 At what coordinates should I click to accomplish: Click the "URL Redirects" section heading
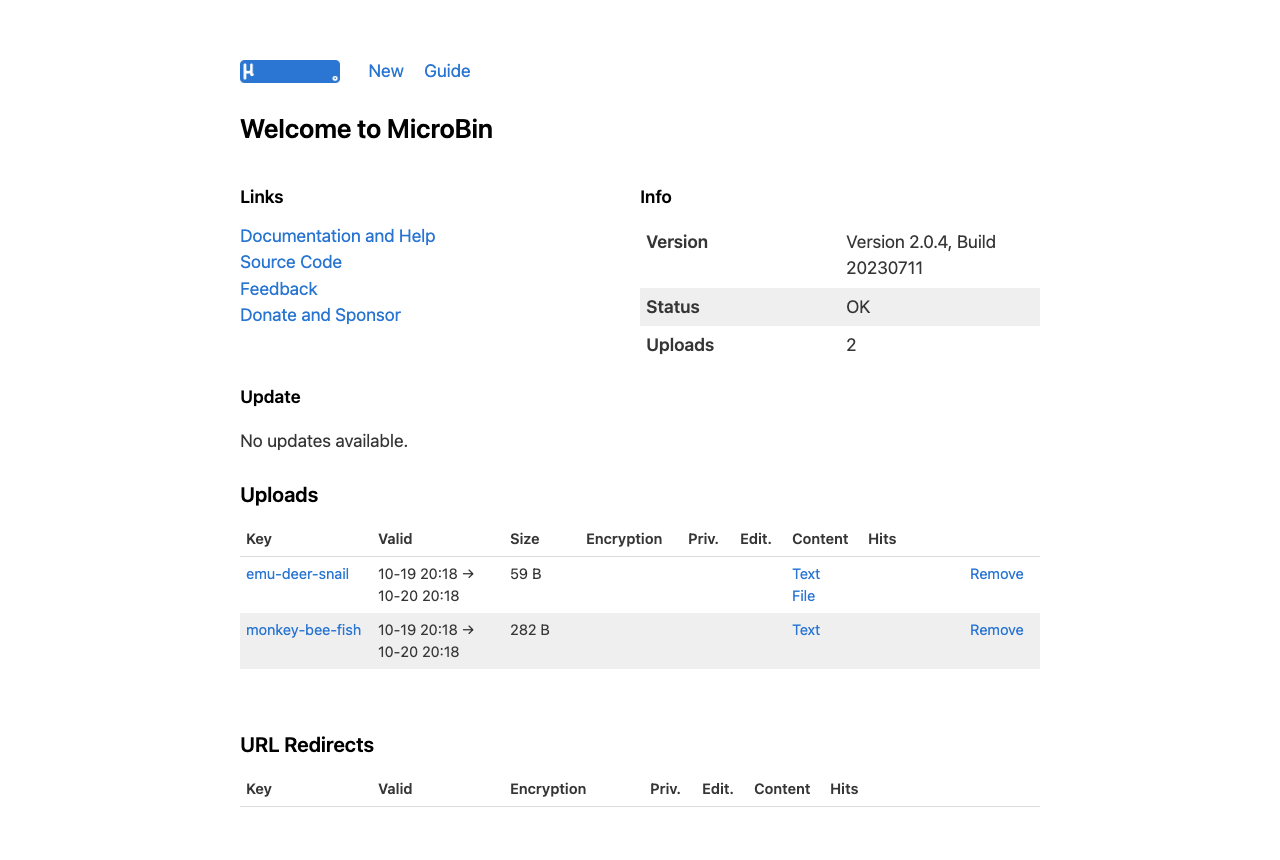(x=307, y=745)
